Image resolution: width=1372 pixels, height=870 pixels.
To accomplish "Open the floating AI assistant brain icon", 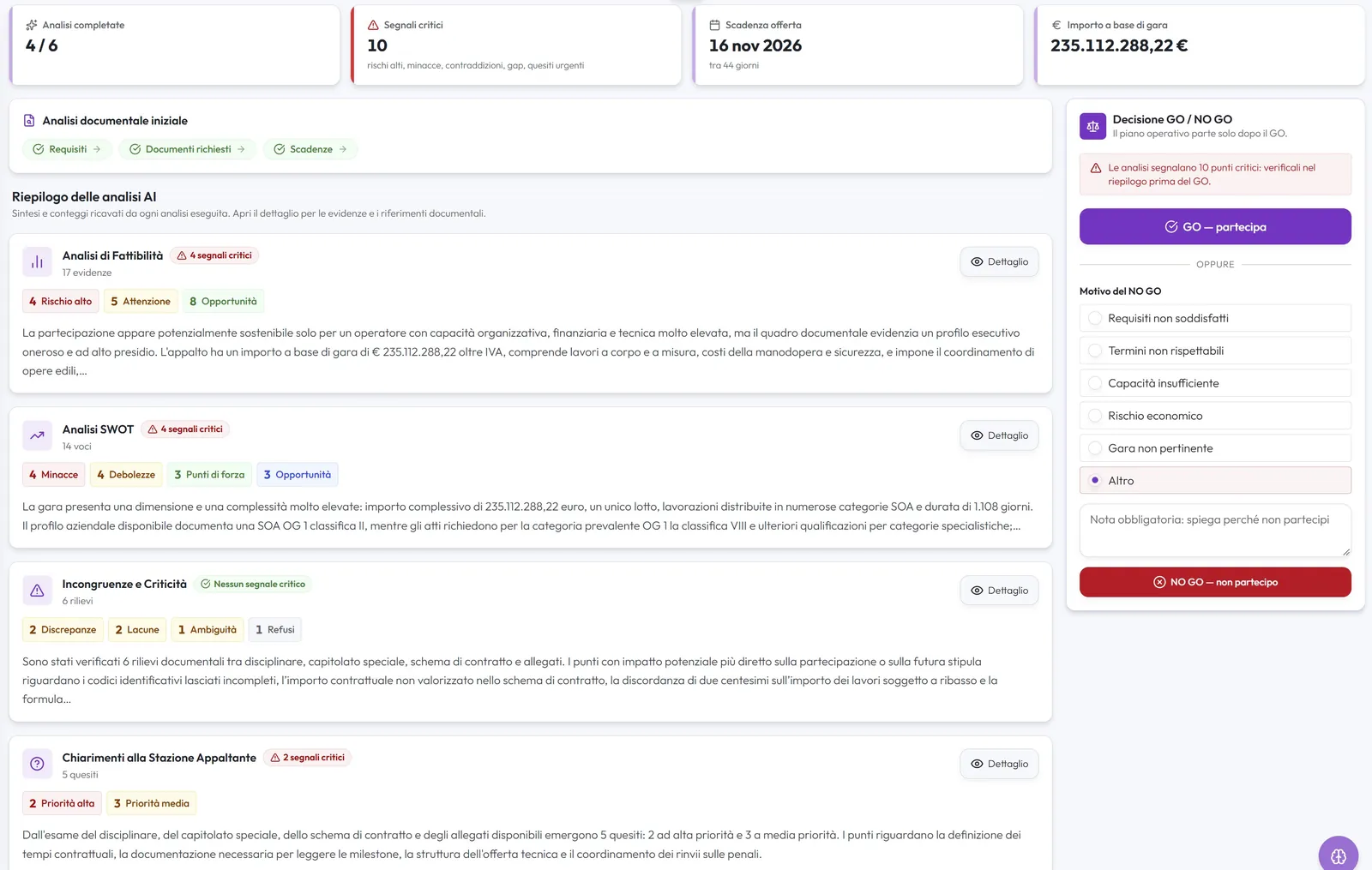I will pyautogui.click(x=1339, y=855).
